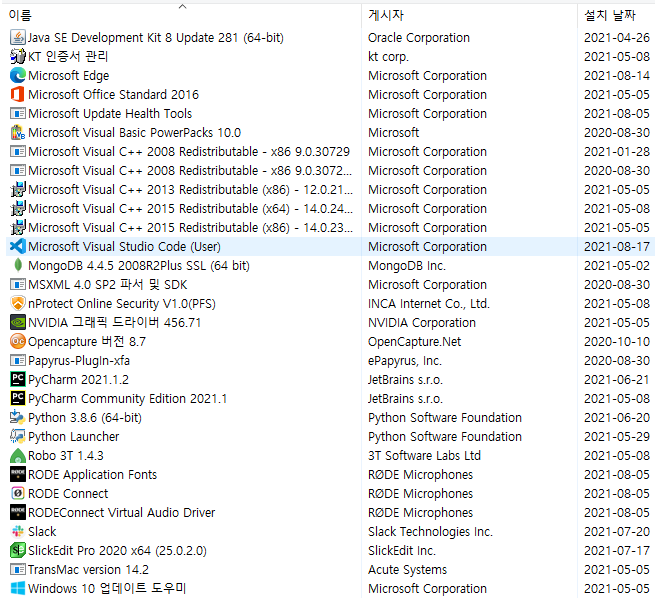Click the MSXML 4.0 SP2 icon
Screen dimensions: 655x598
(x=18, y=284)
